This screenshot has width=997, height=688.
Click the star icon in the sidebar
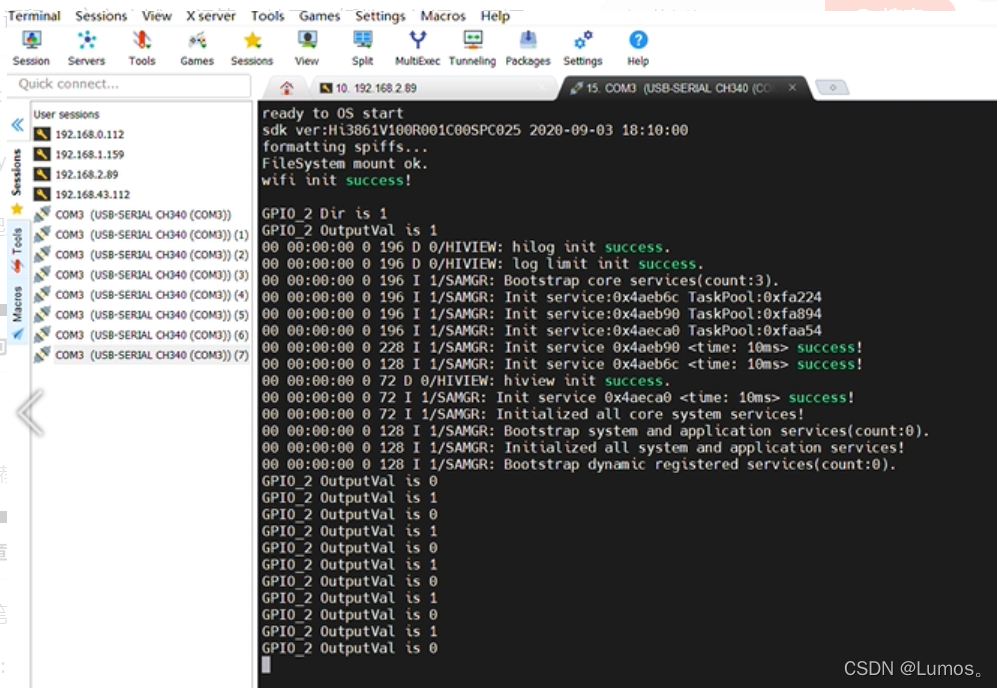tap(17, 209)
